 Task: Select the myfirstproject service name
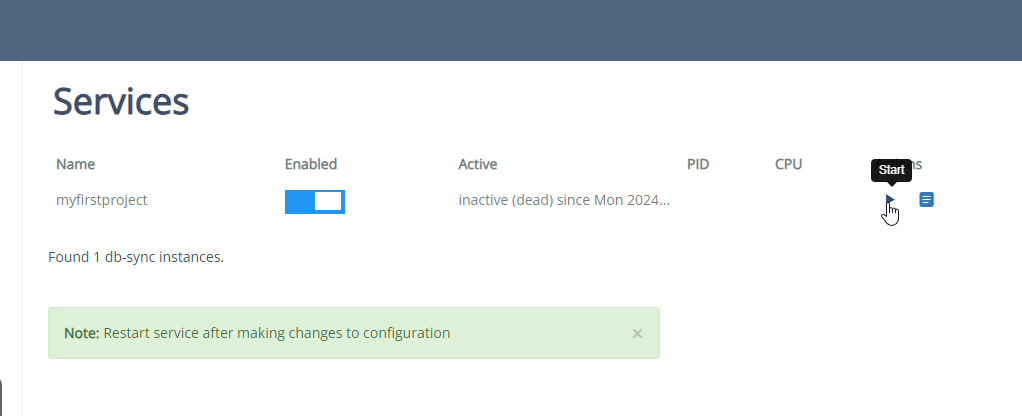point(102,200)
